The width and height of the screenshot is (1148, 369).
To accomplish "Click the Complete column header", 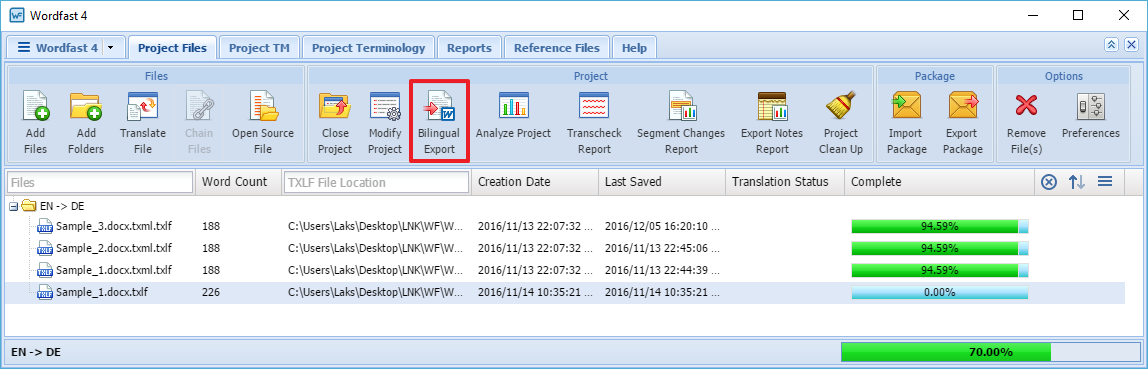I will [939, 182].
